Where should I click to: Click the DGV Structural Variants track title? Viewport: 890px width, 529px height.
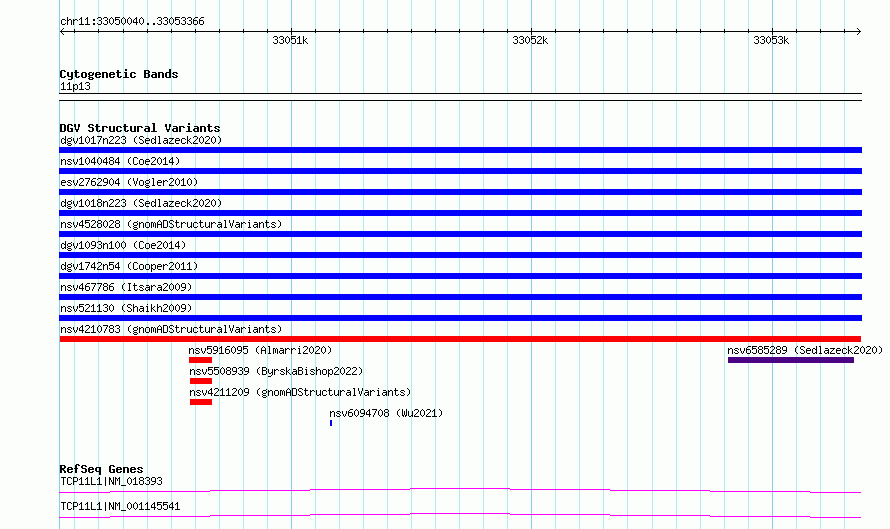coord(140,128)
